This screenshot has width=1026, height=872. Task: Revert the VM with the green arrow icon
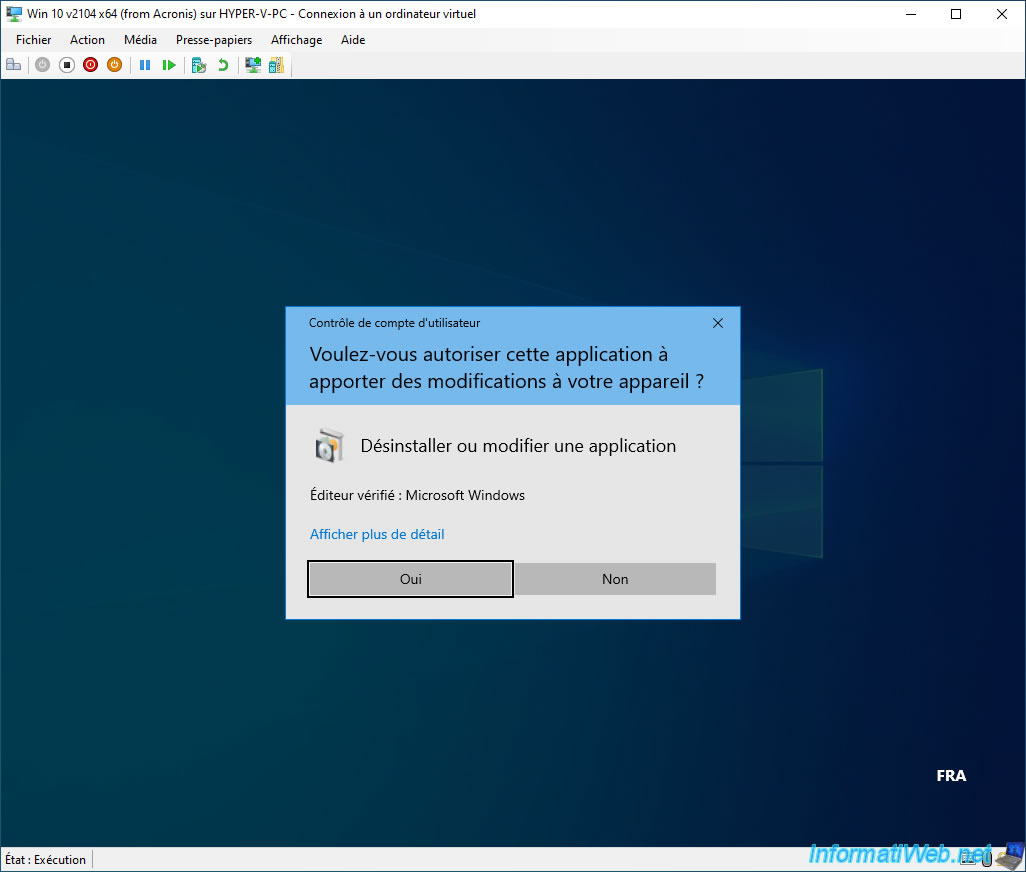point(223,65)
